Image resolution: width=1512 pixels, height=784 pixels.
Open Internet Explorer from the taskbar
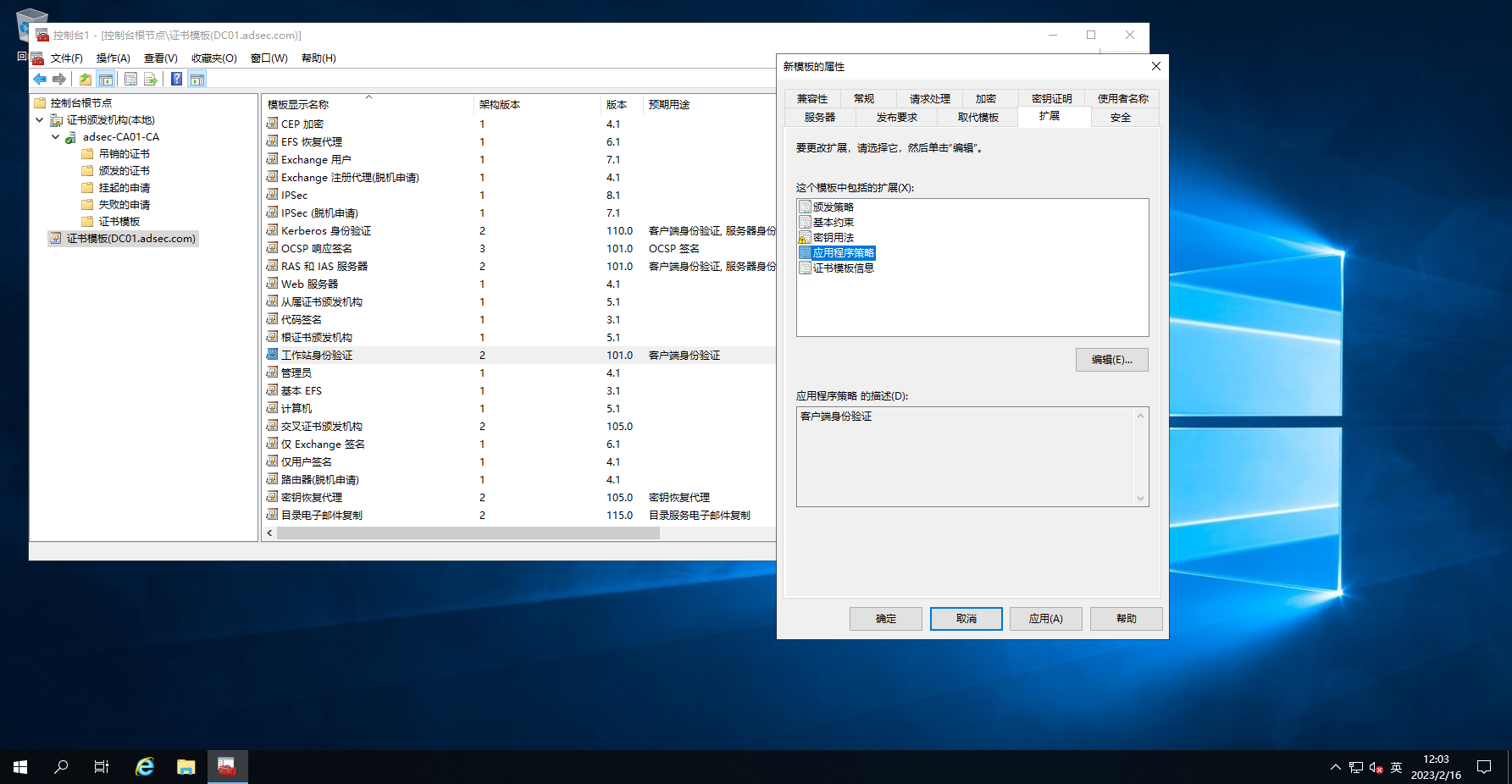145,767
